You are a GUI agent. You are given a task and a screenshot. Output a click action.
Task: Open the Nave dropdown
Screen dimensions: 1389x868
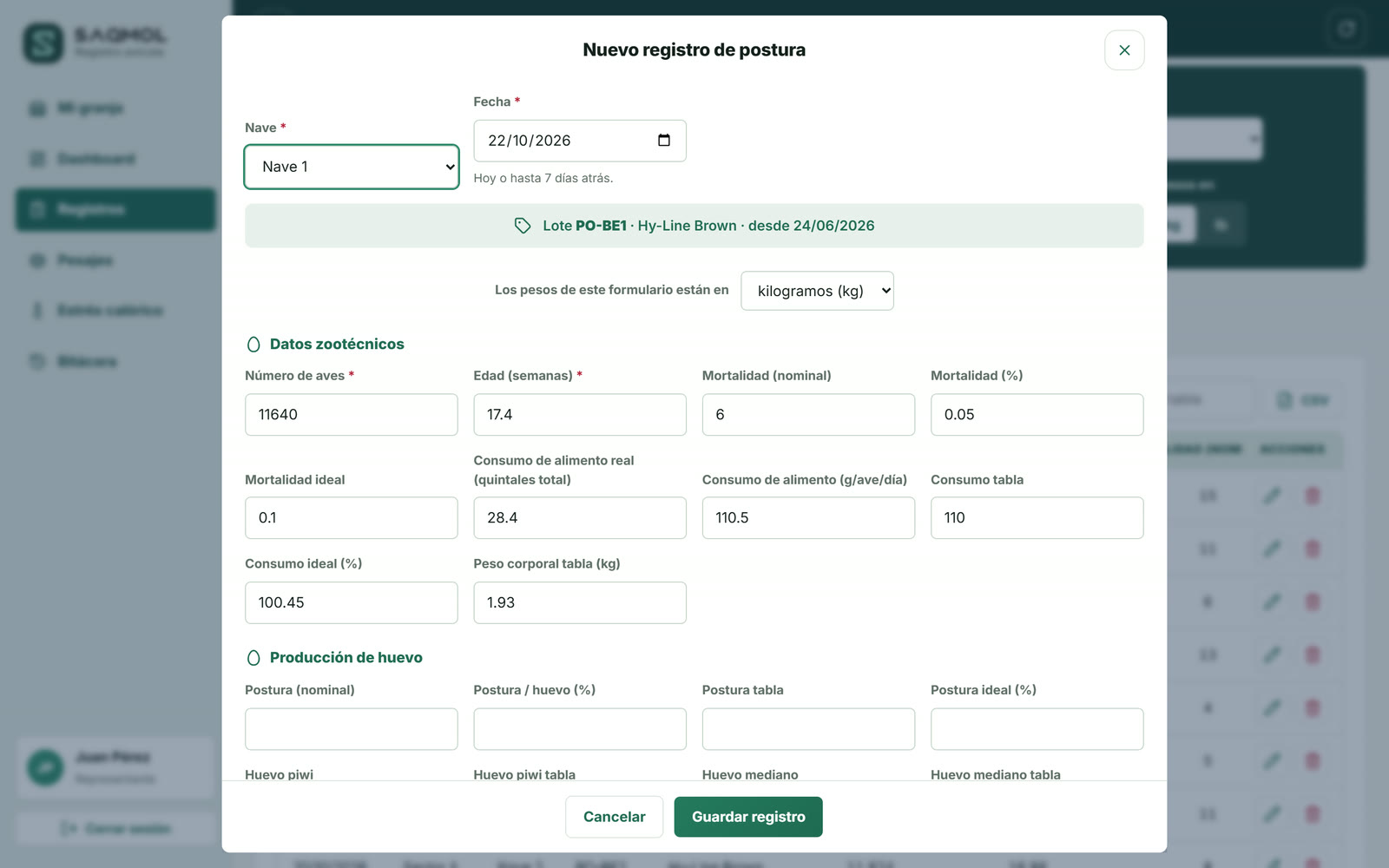(352, 167)
